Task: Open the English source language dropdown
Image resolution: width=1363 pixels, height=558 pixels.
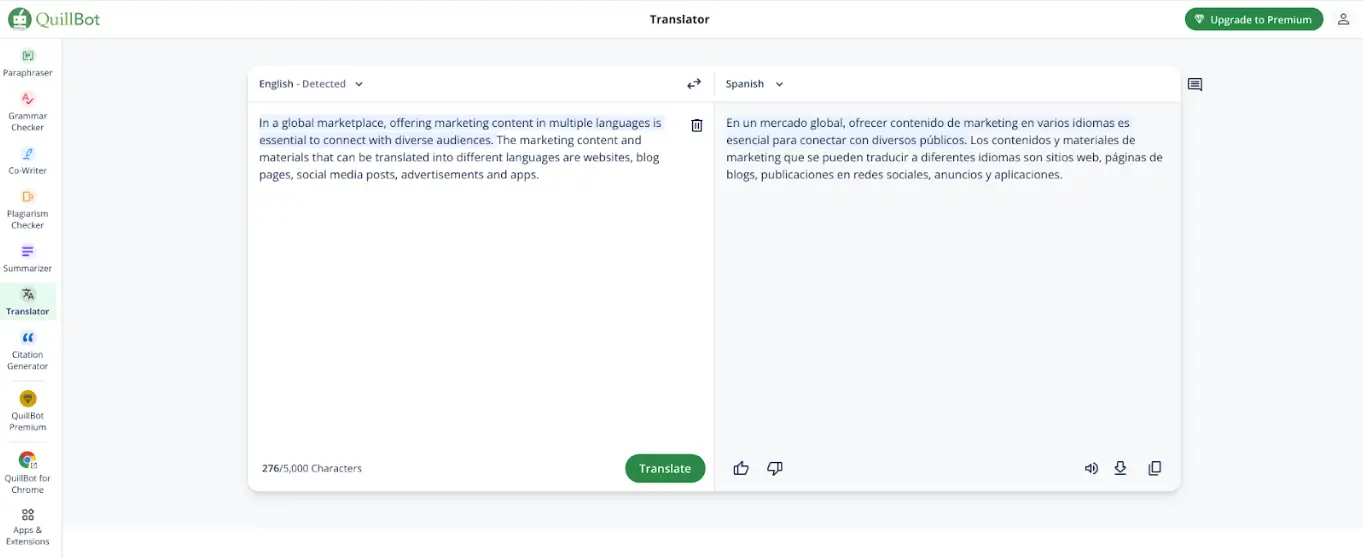Action: (311, 84)
